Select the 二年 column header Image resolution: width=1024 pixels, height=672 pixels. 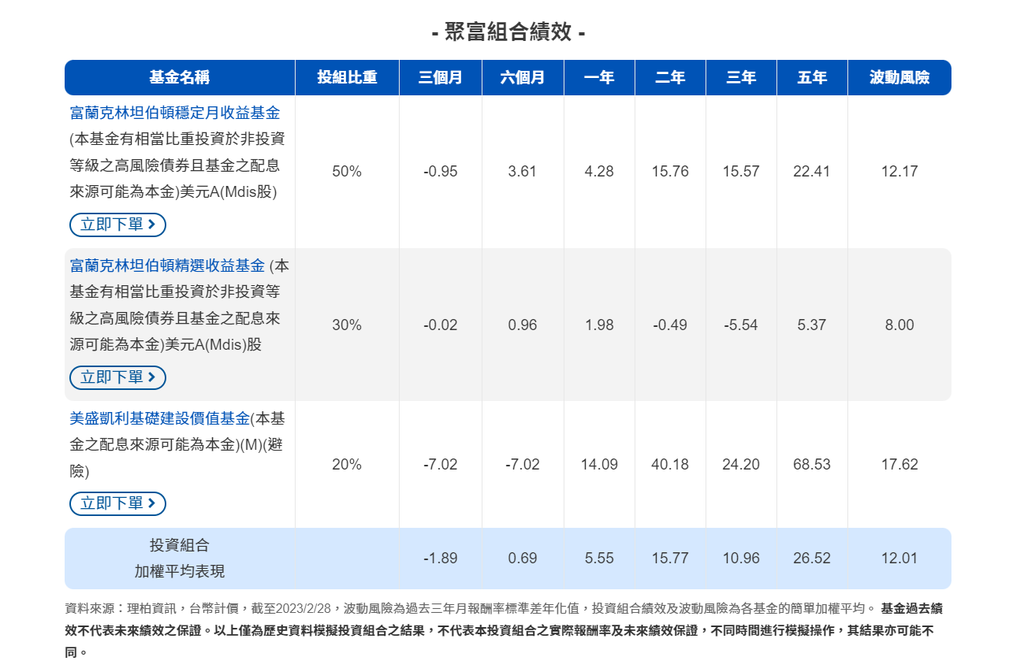670,78
